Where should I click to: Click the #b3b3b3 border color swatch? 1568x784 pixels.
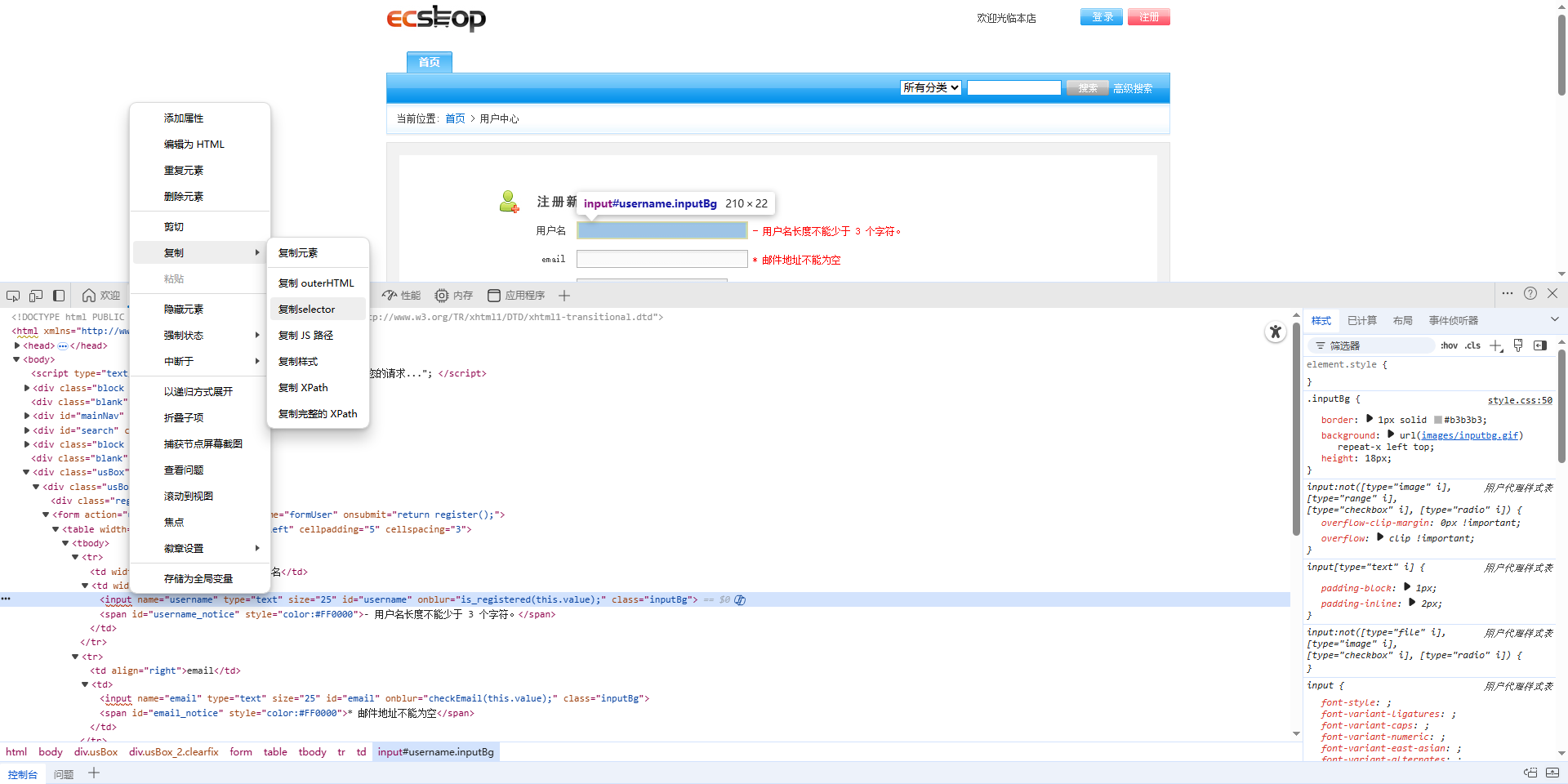1438,420
